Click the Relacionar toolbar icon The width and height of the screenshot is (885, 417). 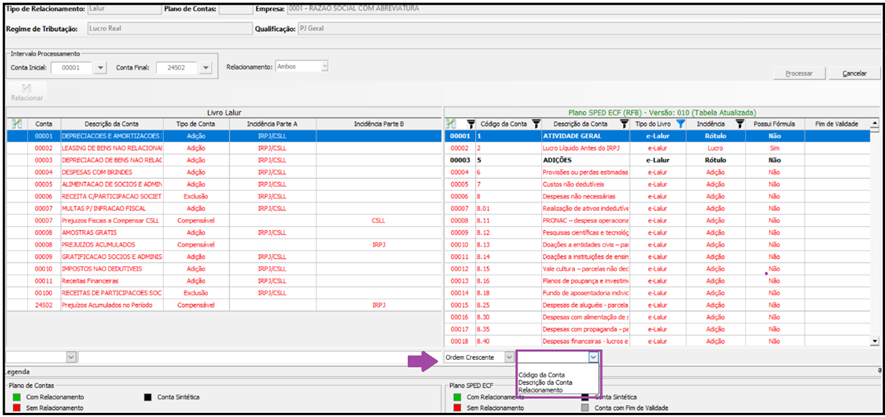[27, 93]
